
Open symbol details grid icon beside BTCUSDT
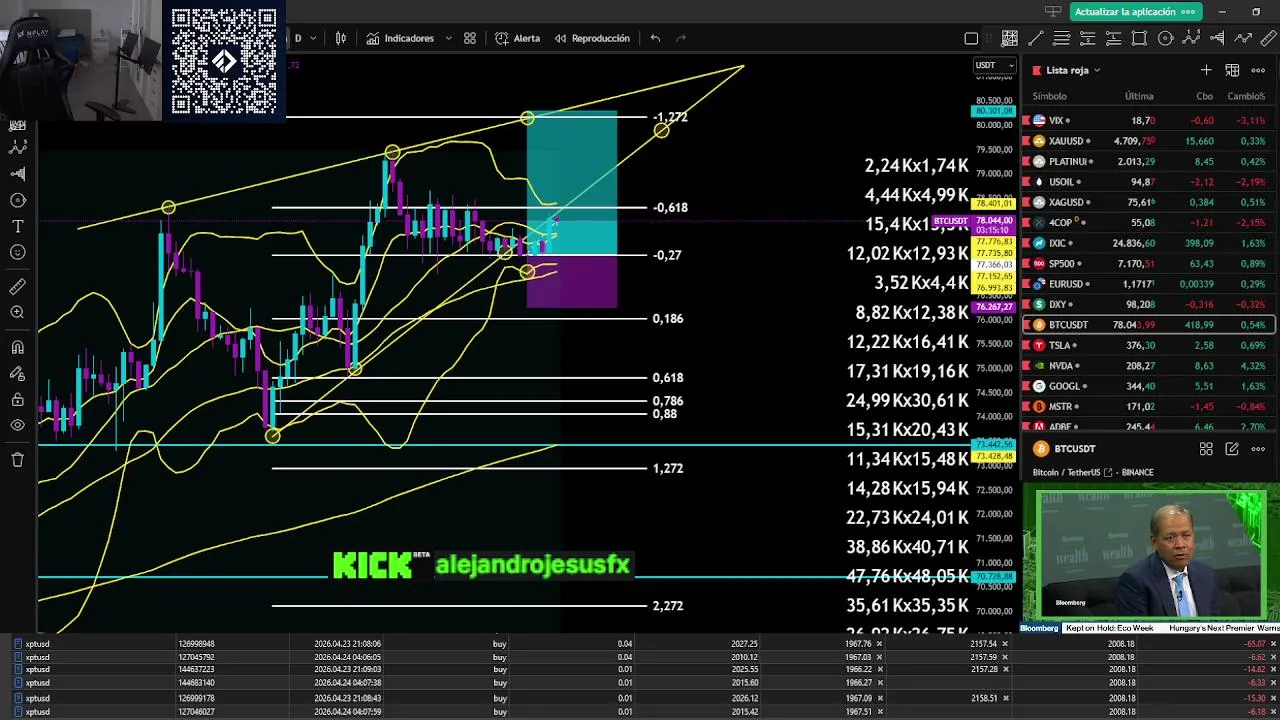pyautogui.click(x=1206, y=449)
